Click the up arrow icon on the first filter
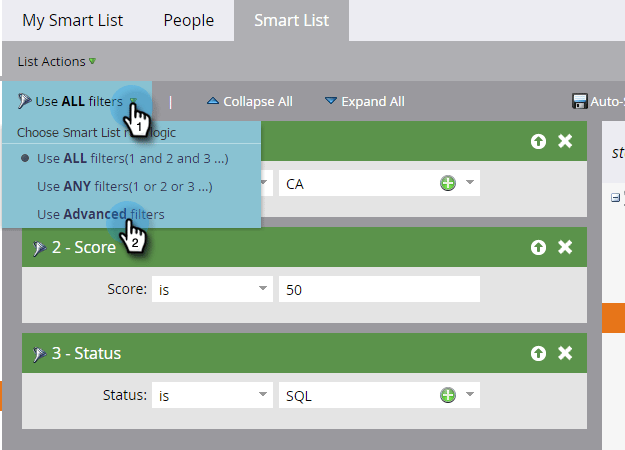This screenshot has height=450, width=625. pyautogui.click(x=539, y=141)
